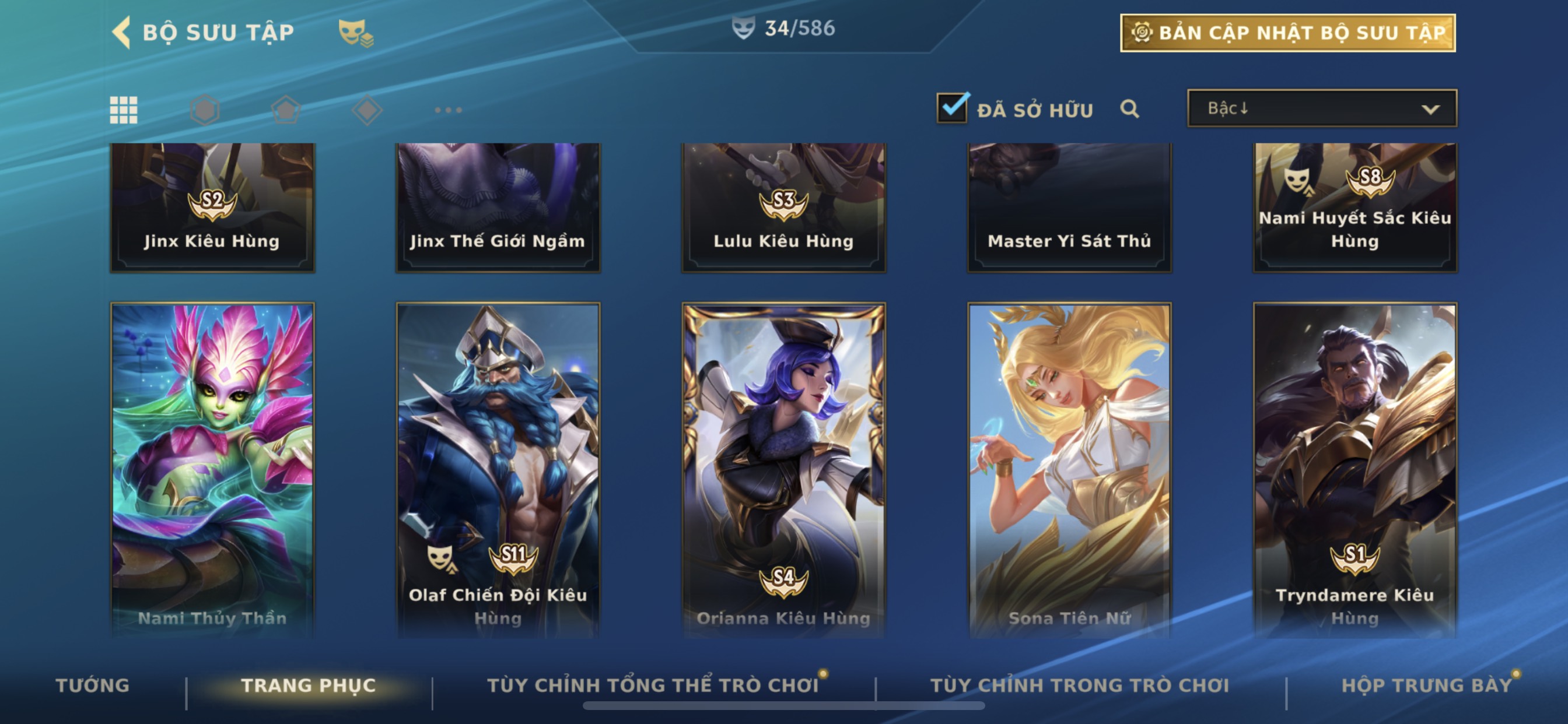This screenshot has height=724, width=1568.
Task: Select the Orianna Kiêu Hùng skin card
Action: (783, 470)
